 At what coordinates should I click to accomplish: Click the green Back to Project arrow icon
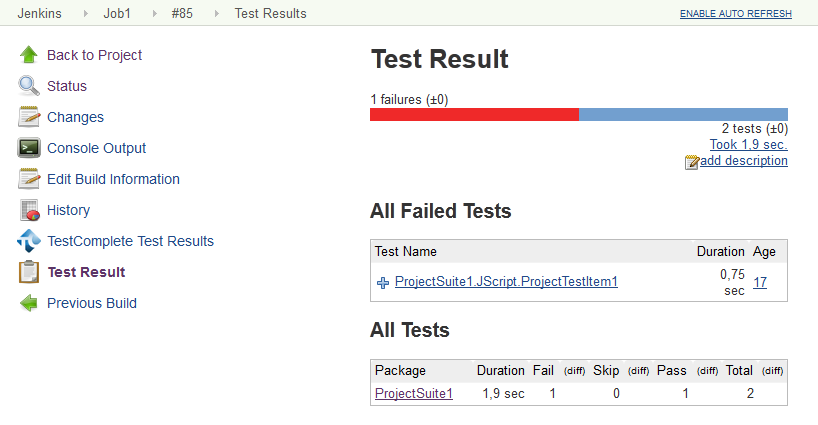(29, 55)
